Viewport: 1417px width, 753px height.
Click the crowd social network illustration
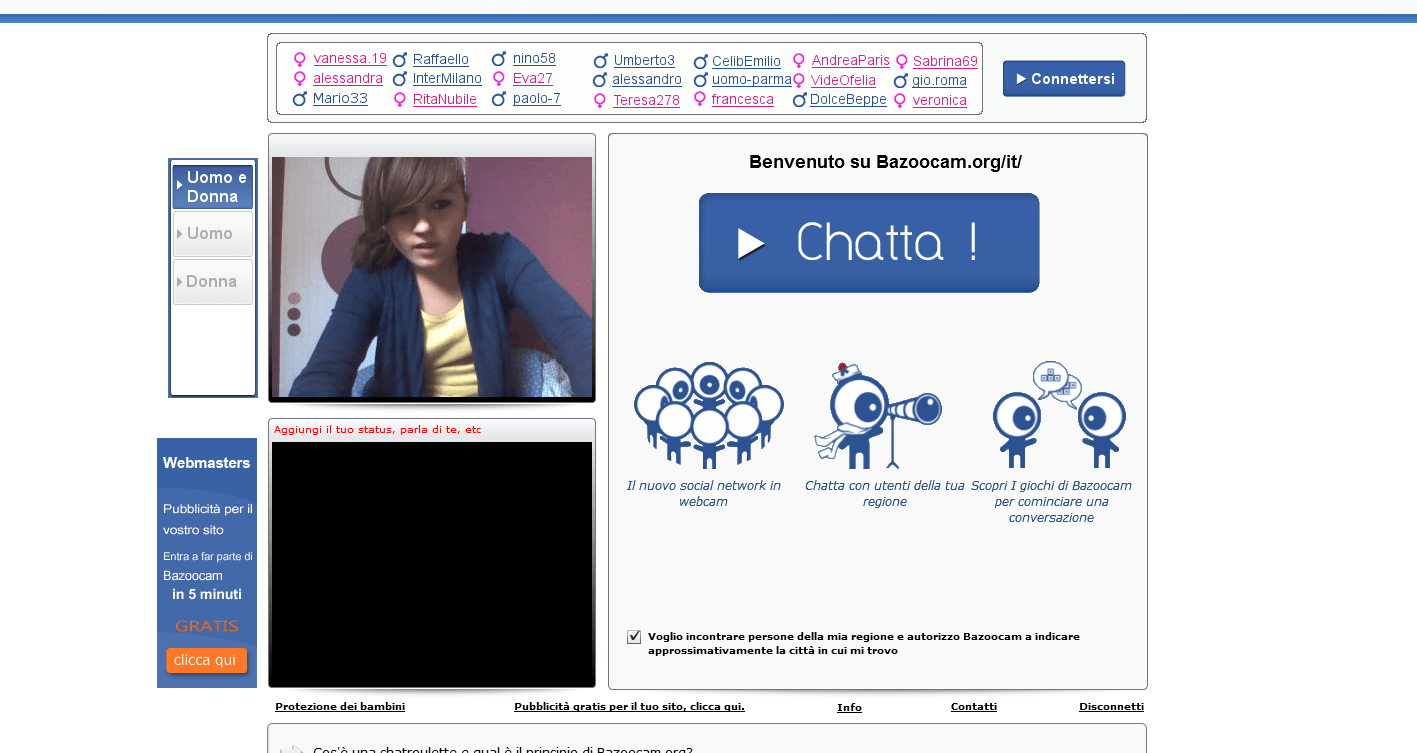pos(708,415)
